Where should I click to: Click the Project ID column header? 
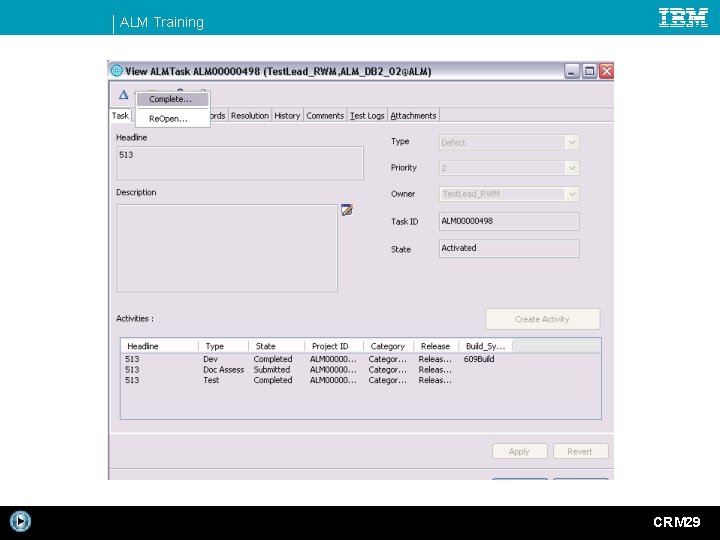(x=334, y=346)
